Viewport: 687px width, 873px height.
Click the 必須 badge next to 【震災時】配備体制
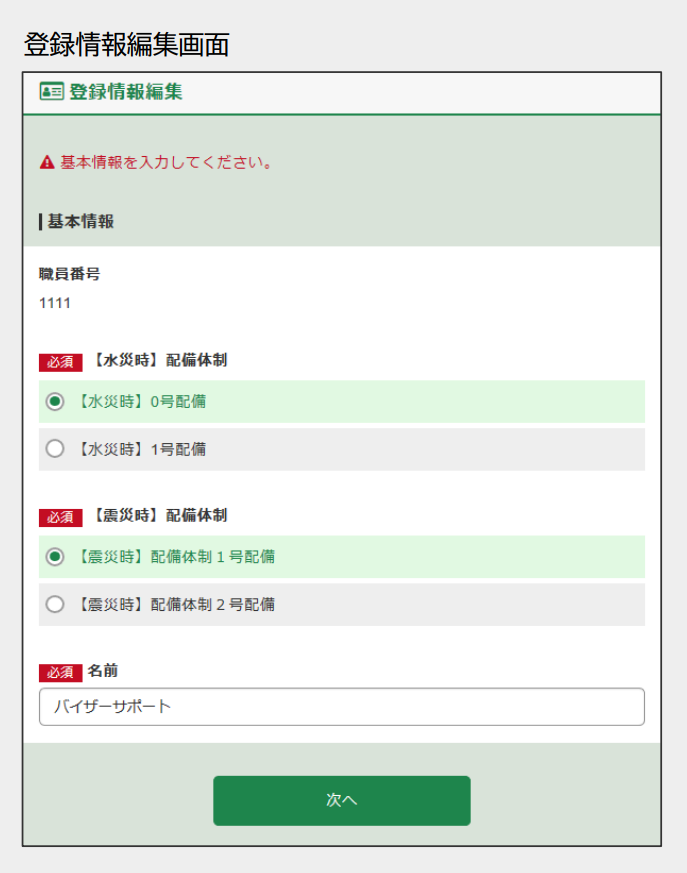point(60,517)
